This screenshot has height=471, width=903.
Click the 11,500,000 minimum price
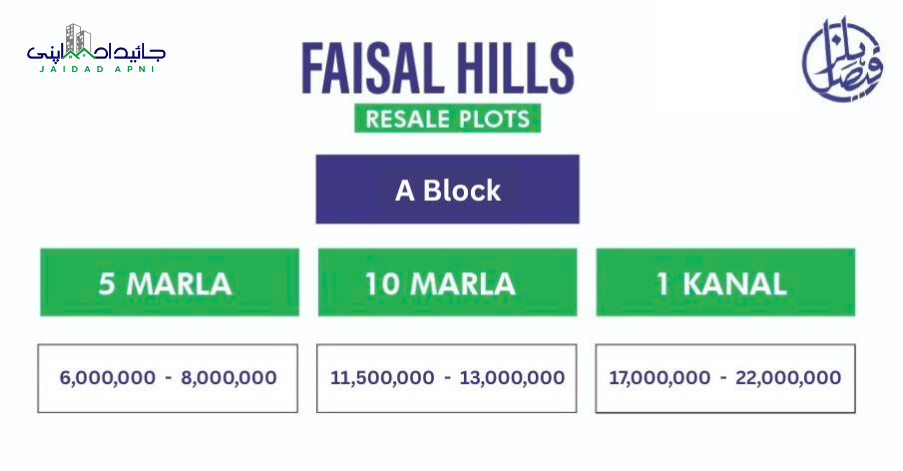pos(382,378)
